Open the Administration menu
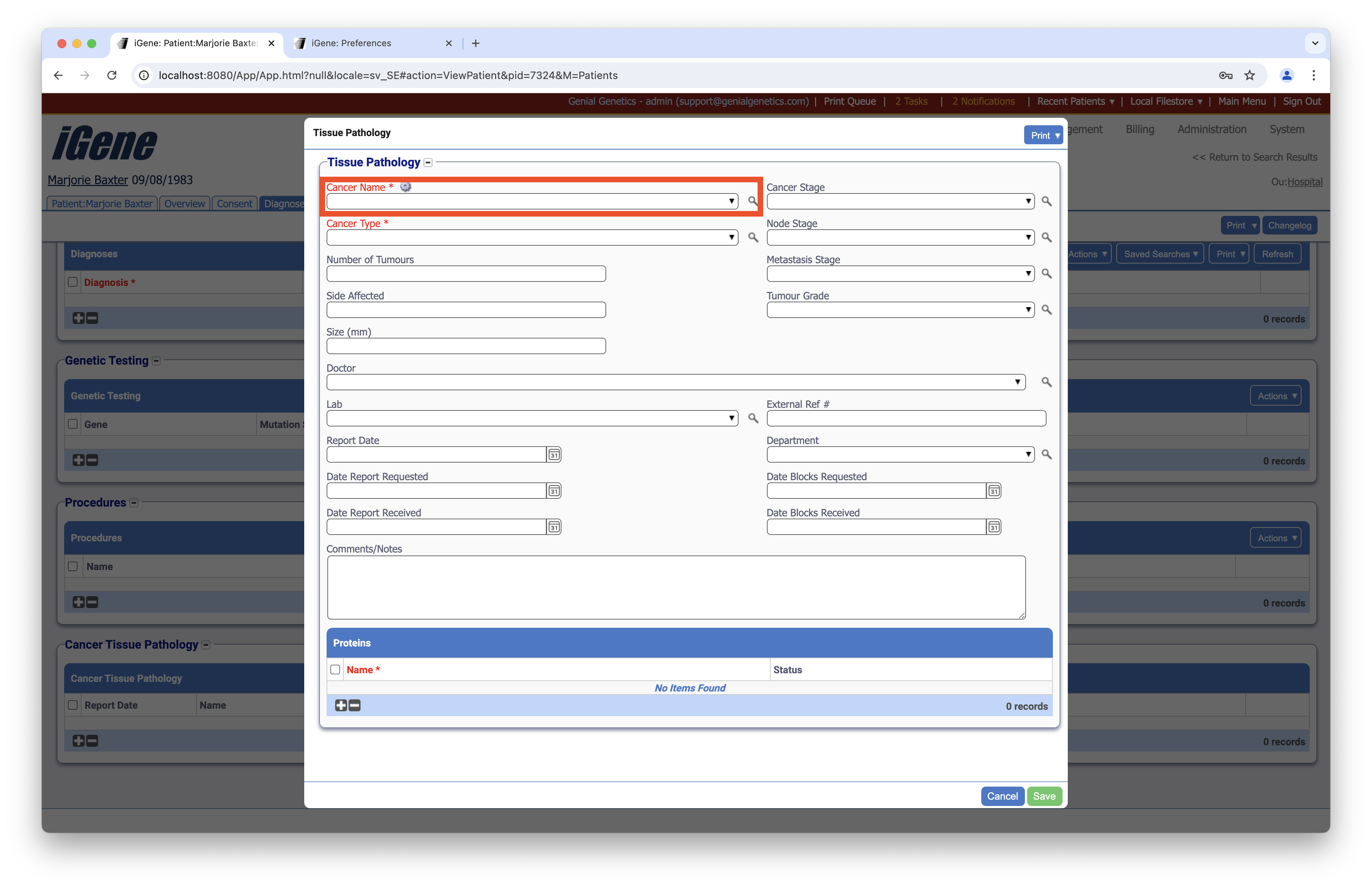The height and width of the screenshot is (888, 1372). coord(1211,129)
